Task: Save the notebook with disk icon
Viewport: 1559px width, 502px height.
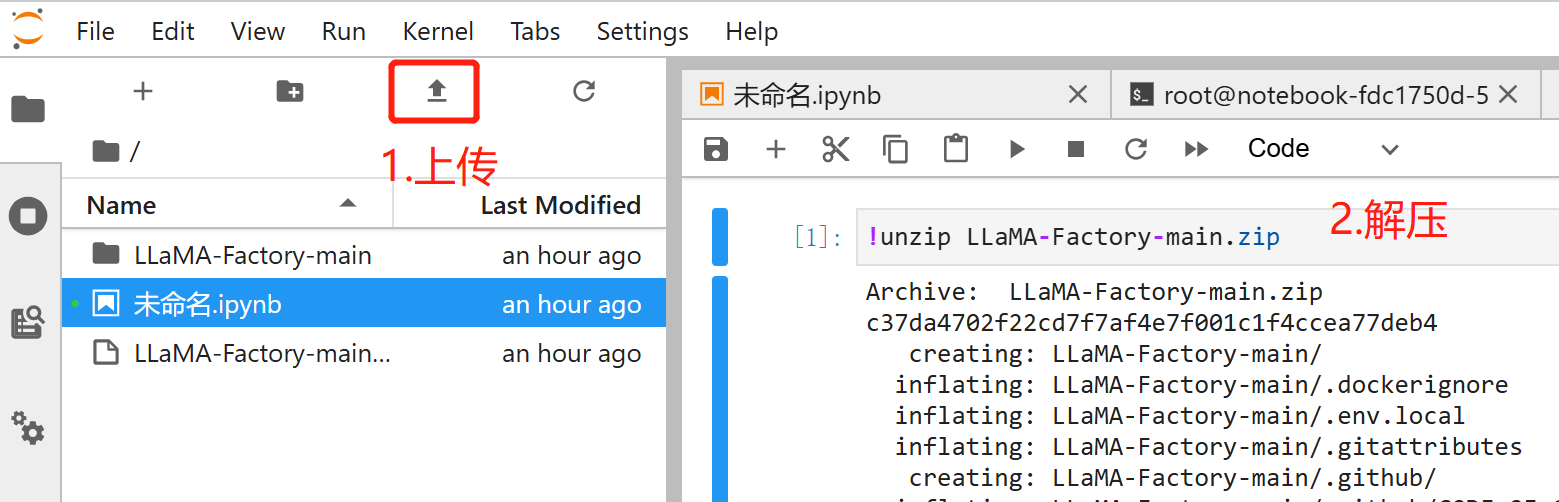Action: coord(716,149)
